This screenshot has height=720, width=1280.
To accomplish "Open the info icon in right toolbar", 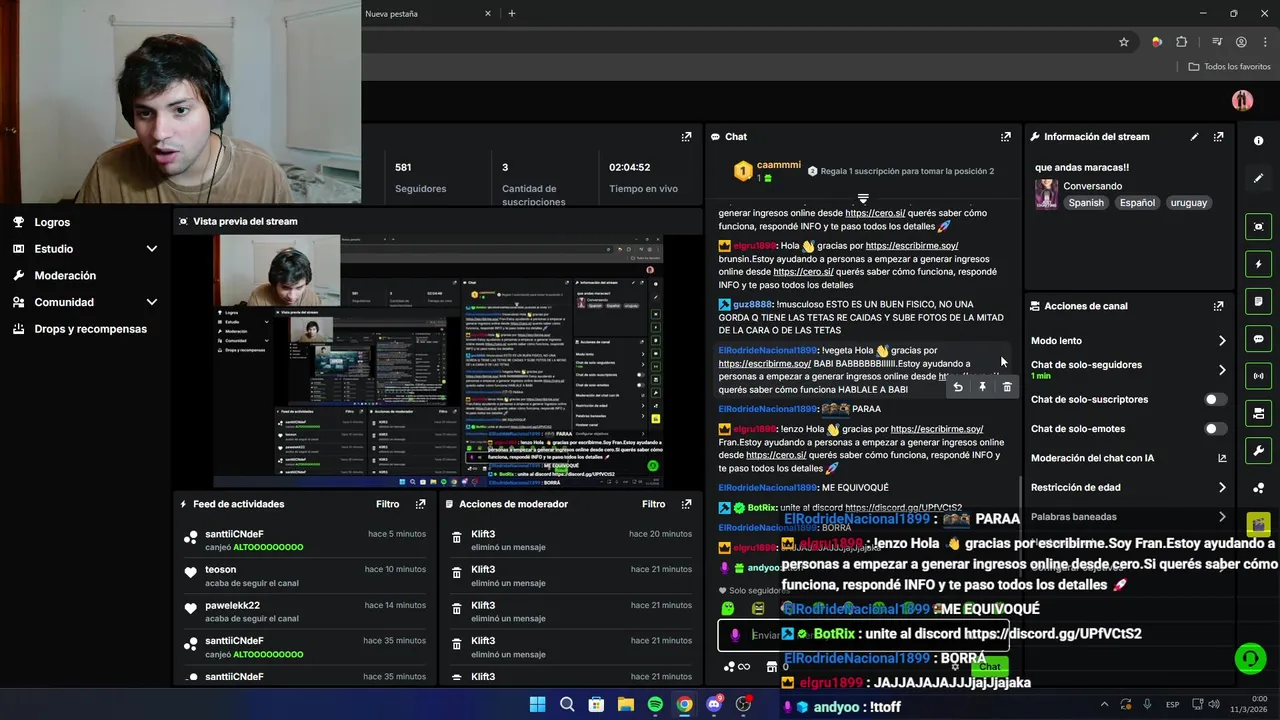I will pyautogui.click(x=1258, y=141).
